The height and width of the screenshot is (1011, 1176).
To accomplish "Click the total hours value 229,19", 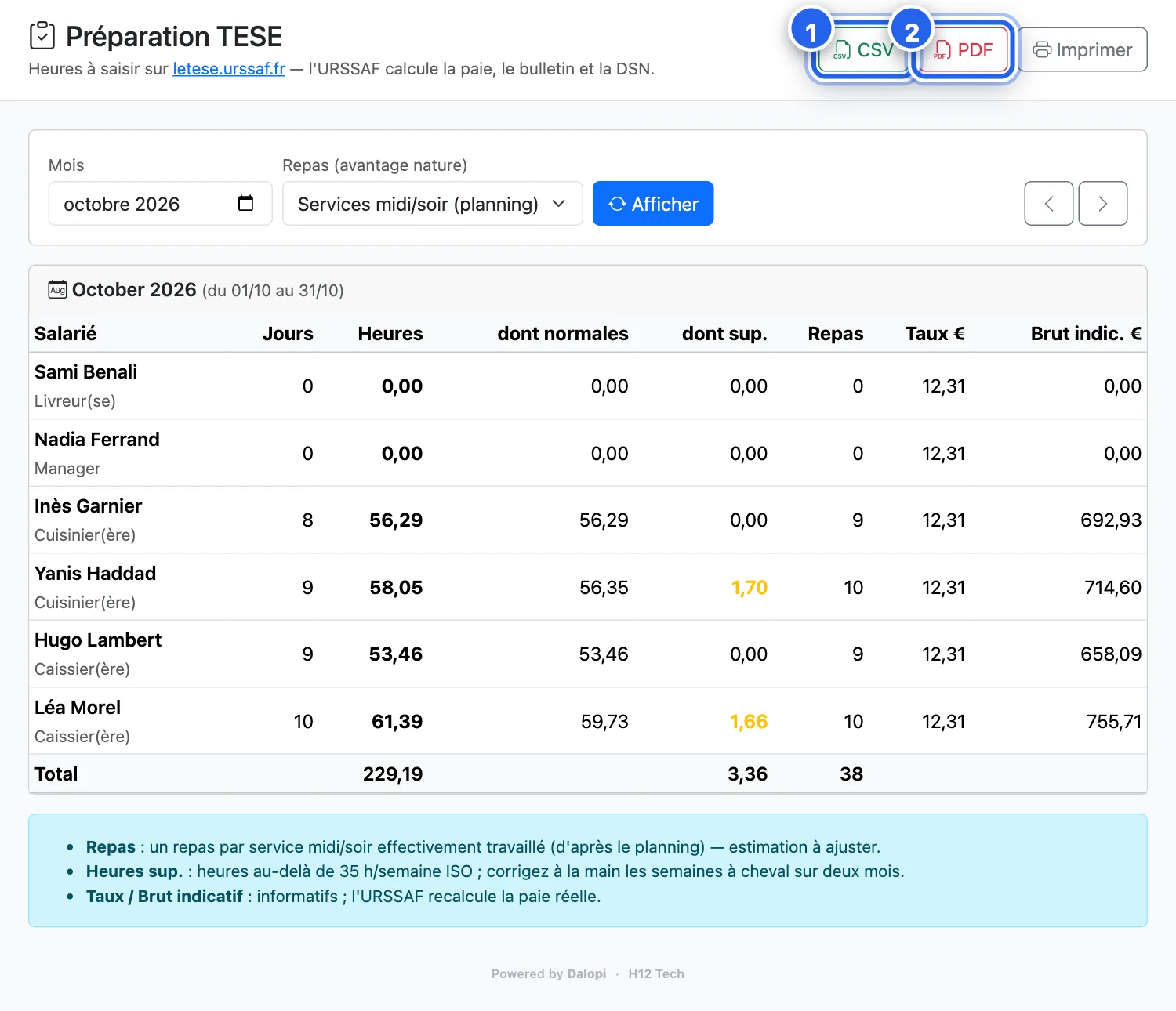I will click(393, 774).
